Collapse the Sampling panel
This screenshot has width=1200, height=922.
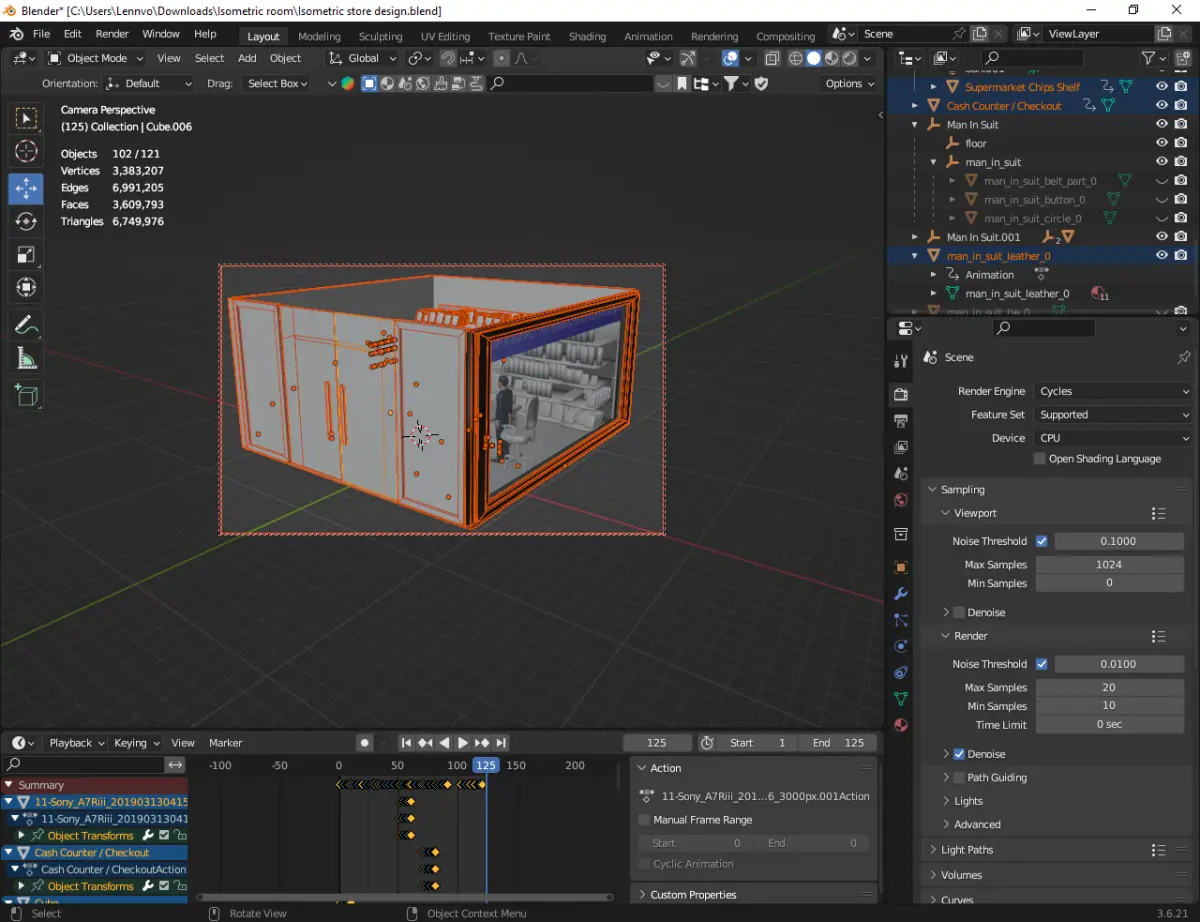point(962,490)
